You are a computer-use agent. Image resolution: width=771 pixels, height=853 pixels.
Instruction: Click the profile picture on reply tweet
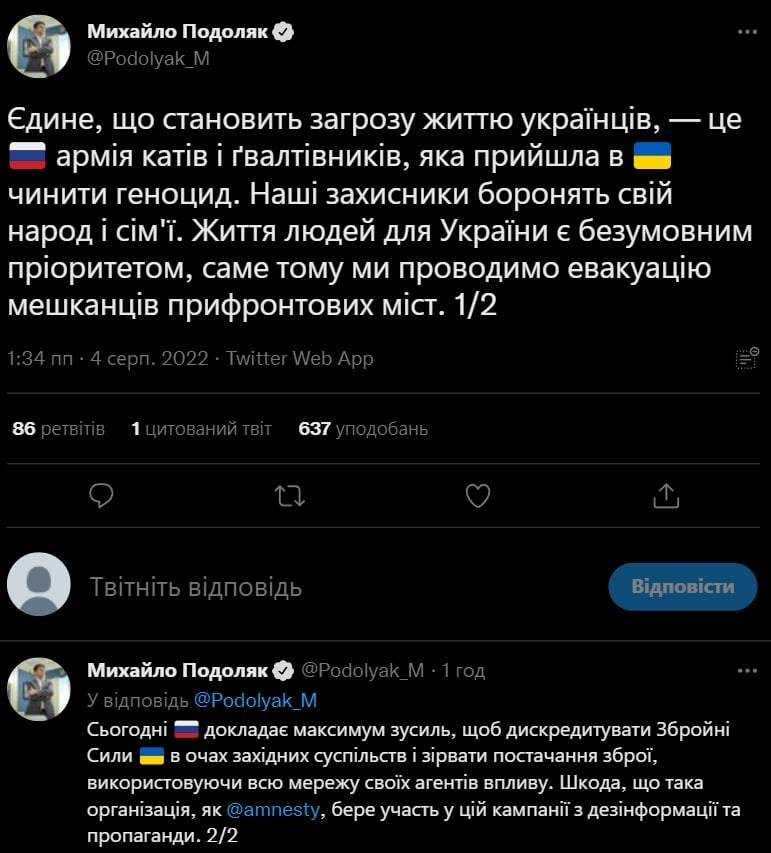coord(39,689)
